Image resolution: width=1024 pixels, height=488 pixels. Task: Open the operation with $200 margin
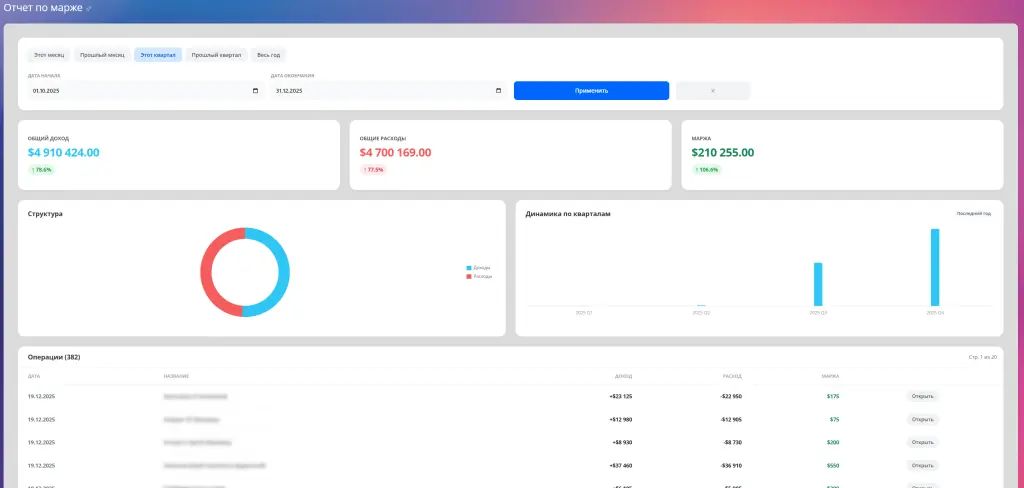point(922,442)
